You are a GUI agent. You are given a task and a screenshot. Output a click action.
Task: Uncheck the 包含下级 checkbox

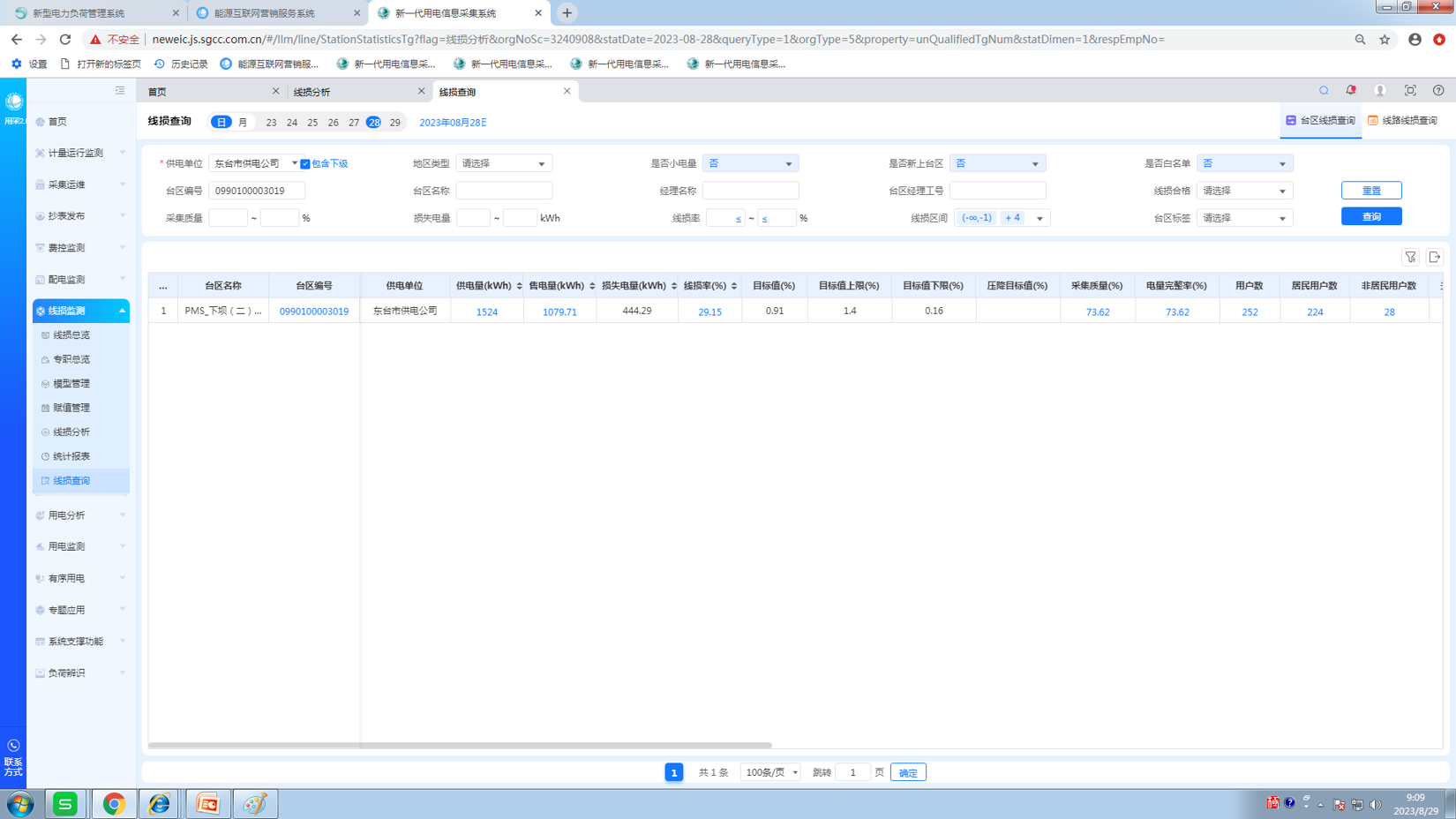[305, 164]
